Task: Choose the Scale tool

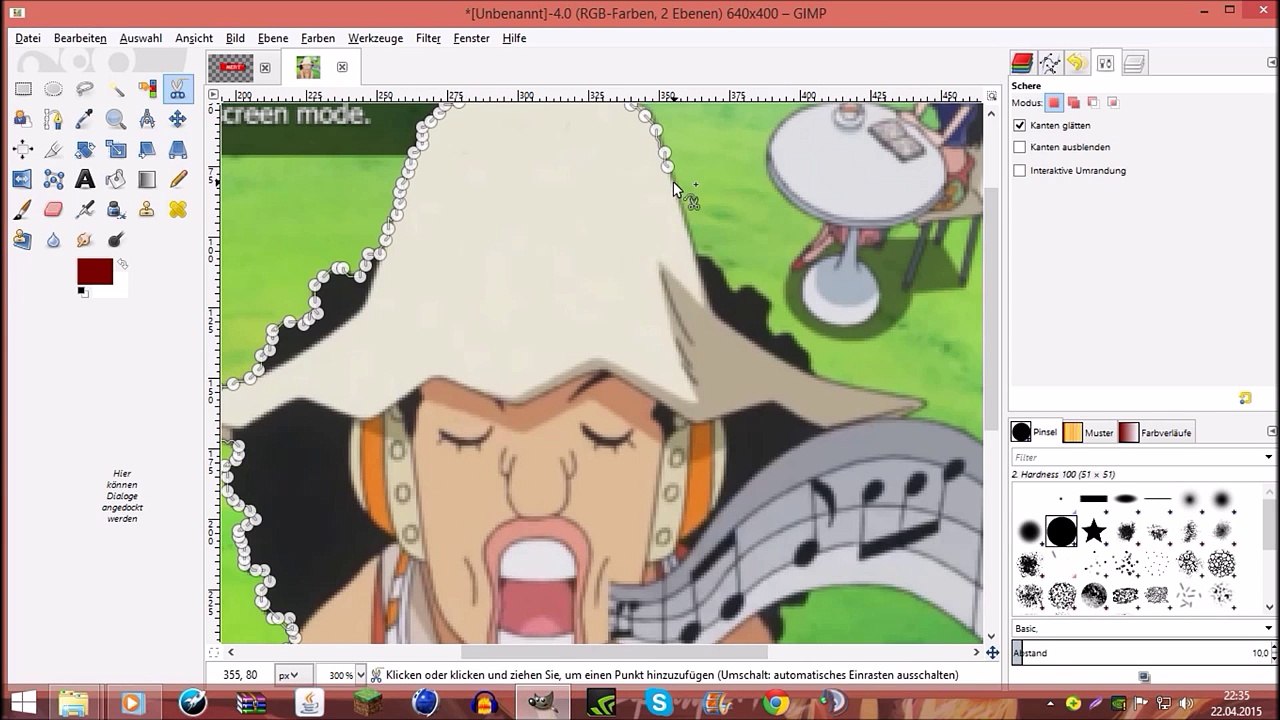Action: (116, 149)
